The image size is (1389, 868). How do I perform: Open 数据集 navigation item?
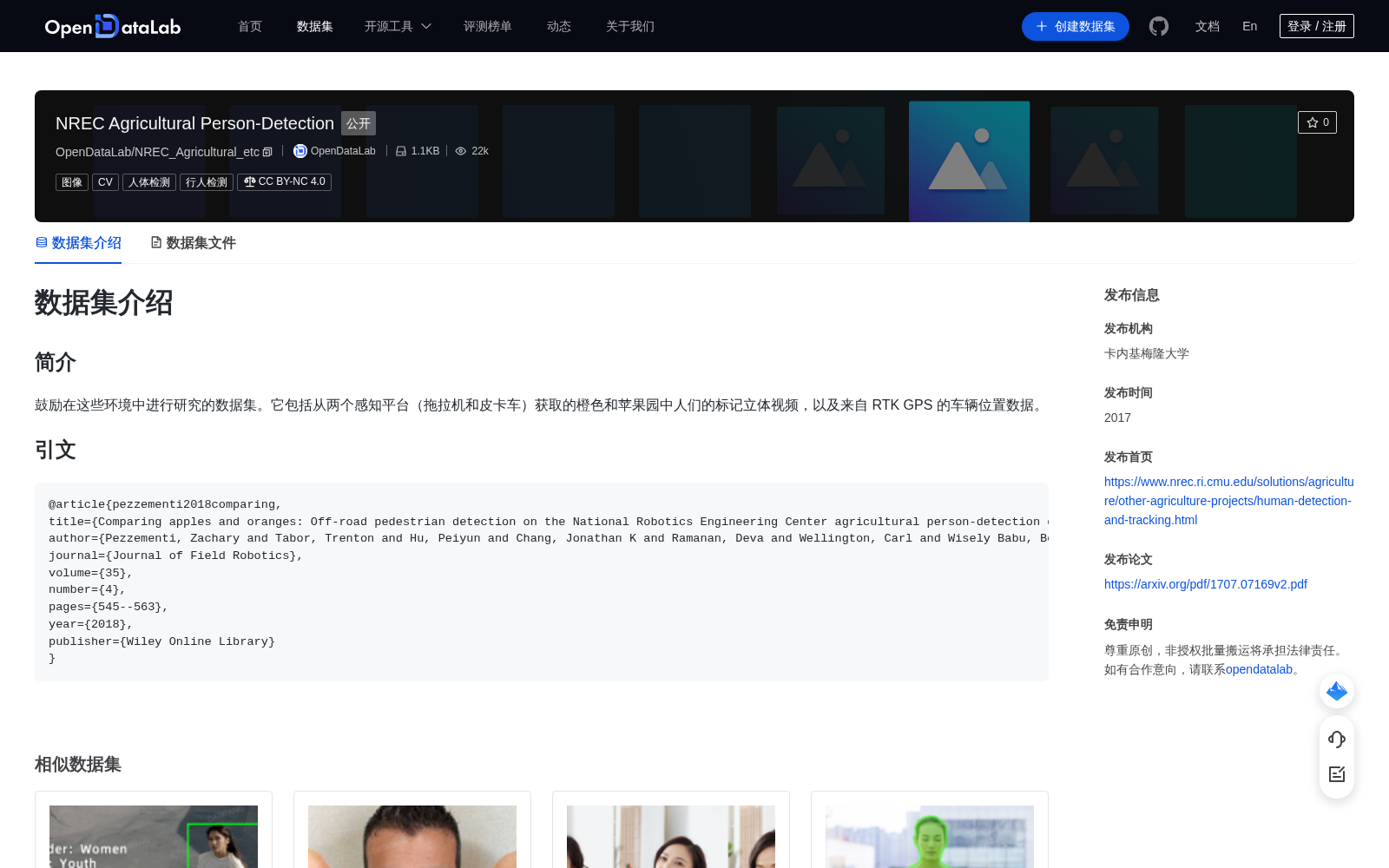click(x=315, y=26)
